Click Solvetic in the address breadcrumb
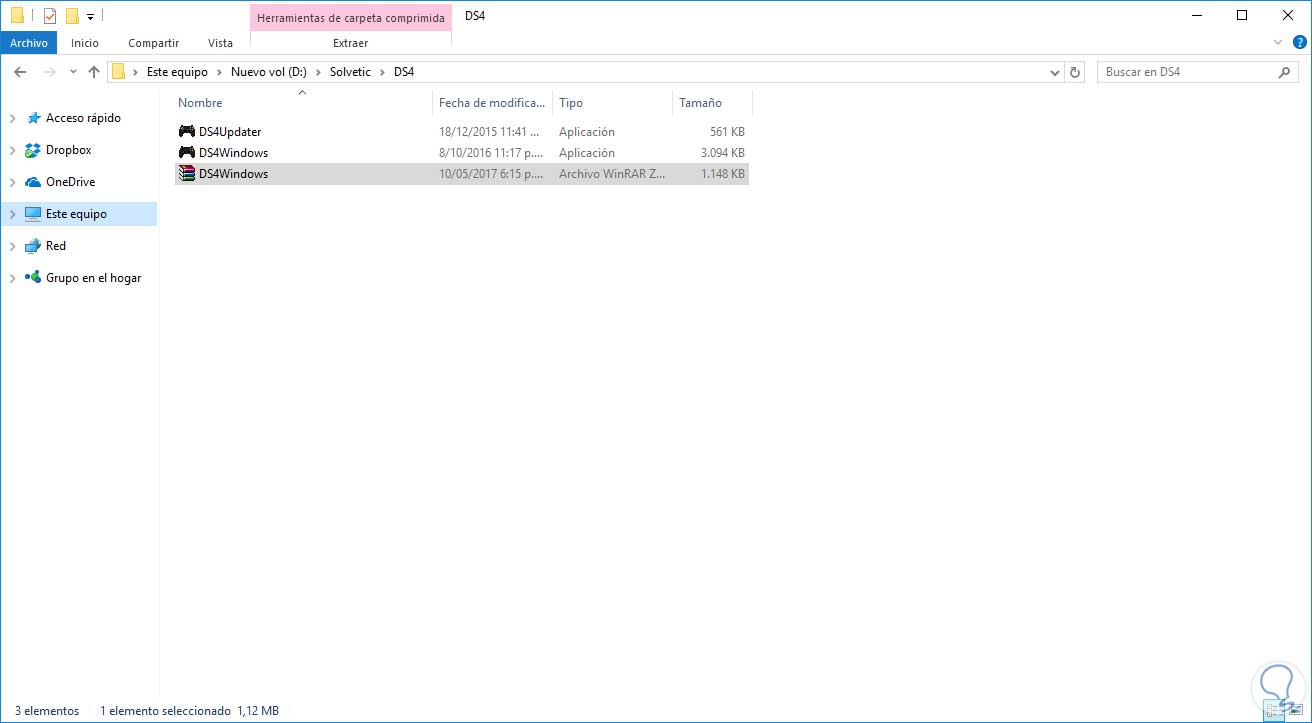Screen dimensions: 1312x723 coord(350,72)
